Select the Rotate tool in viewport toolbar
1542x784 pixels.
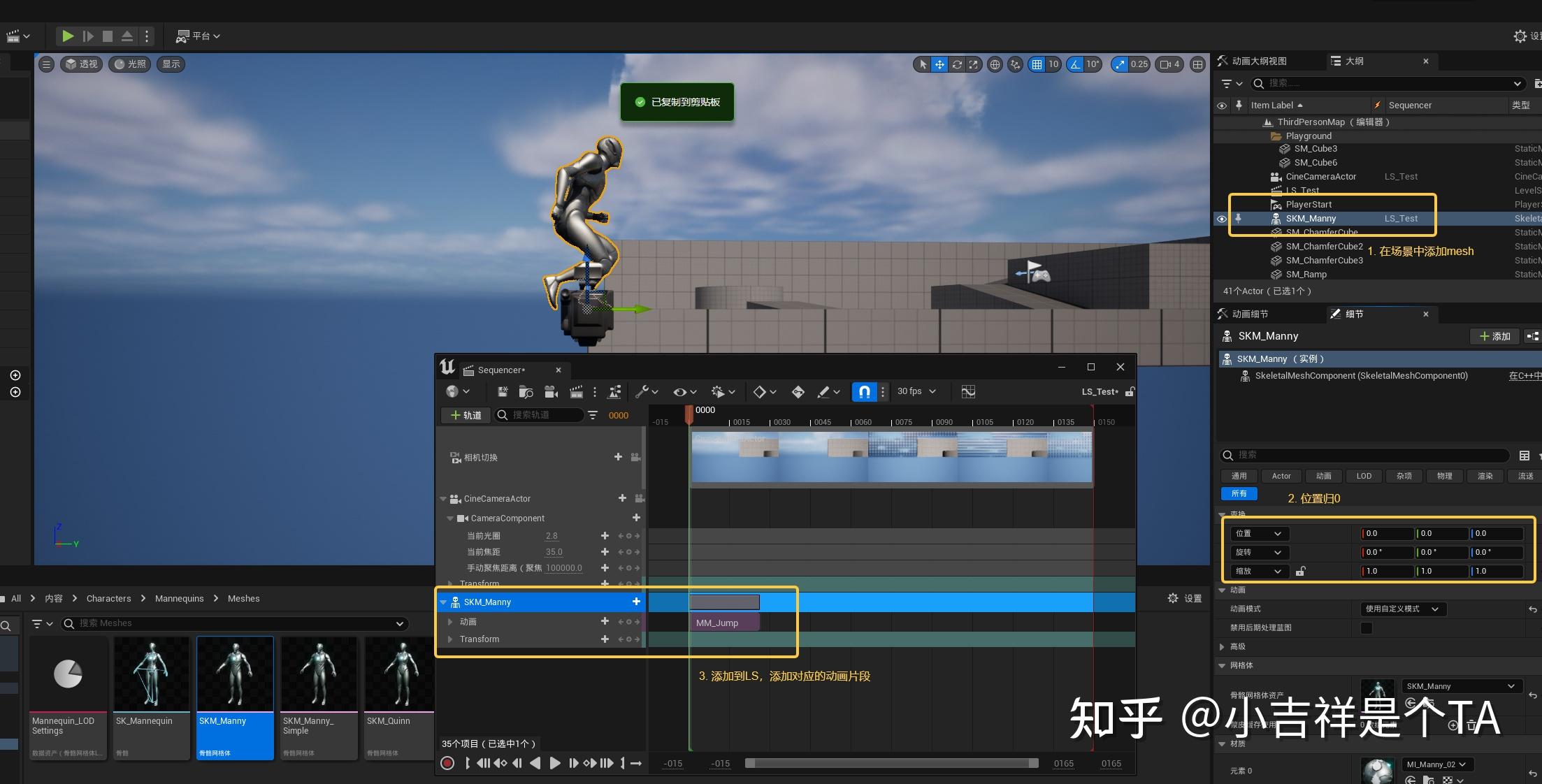click(957, 64)
